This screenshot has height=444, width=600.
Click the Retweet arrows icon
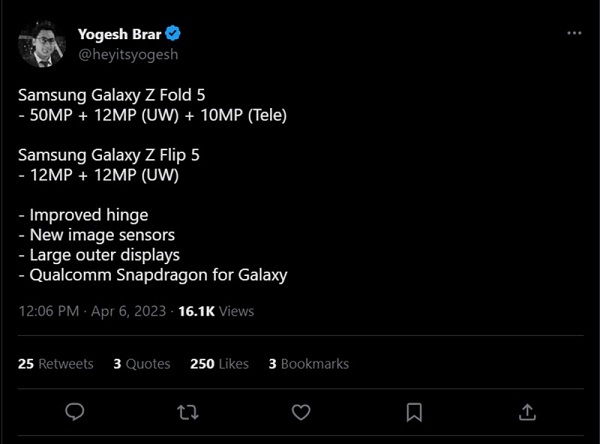click(187, 412)
